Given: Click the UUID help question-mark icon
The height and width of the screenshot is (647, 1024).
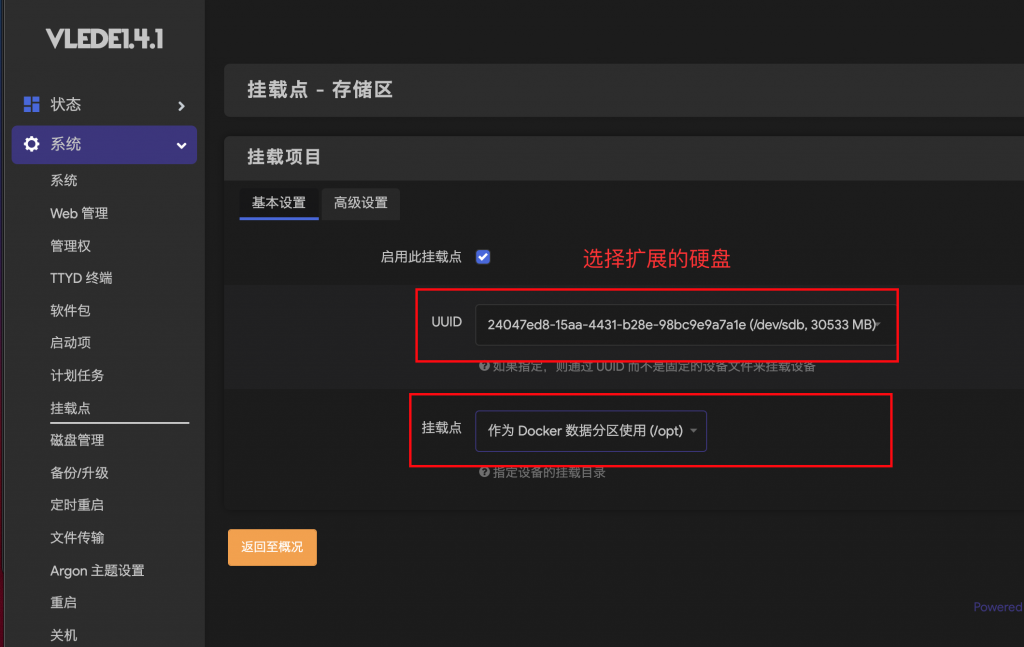Looking at the screenshot, I should pyautogui.click(x=484, y=367).
